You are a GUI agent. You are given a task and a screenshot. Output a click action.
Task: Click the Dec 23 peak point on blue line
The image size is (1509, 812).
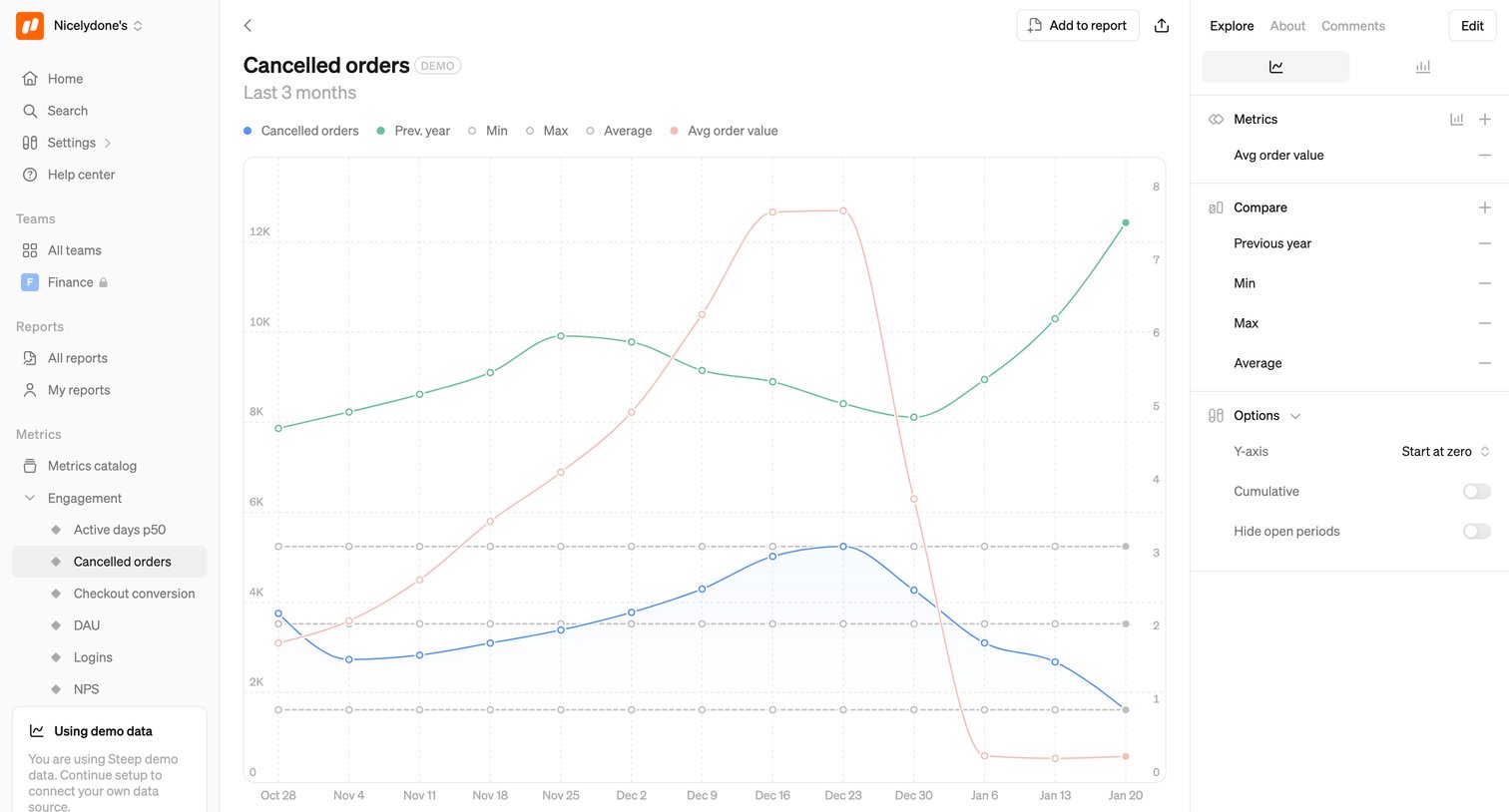843,547
